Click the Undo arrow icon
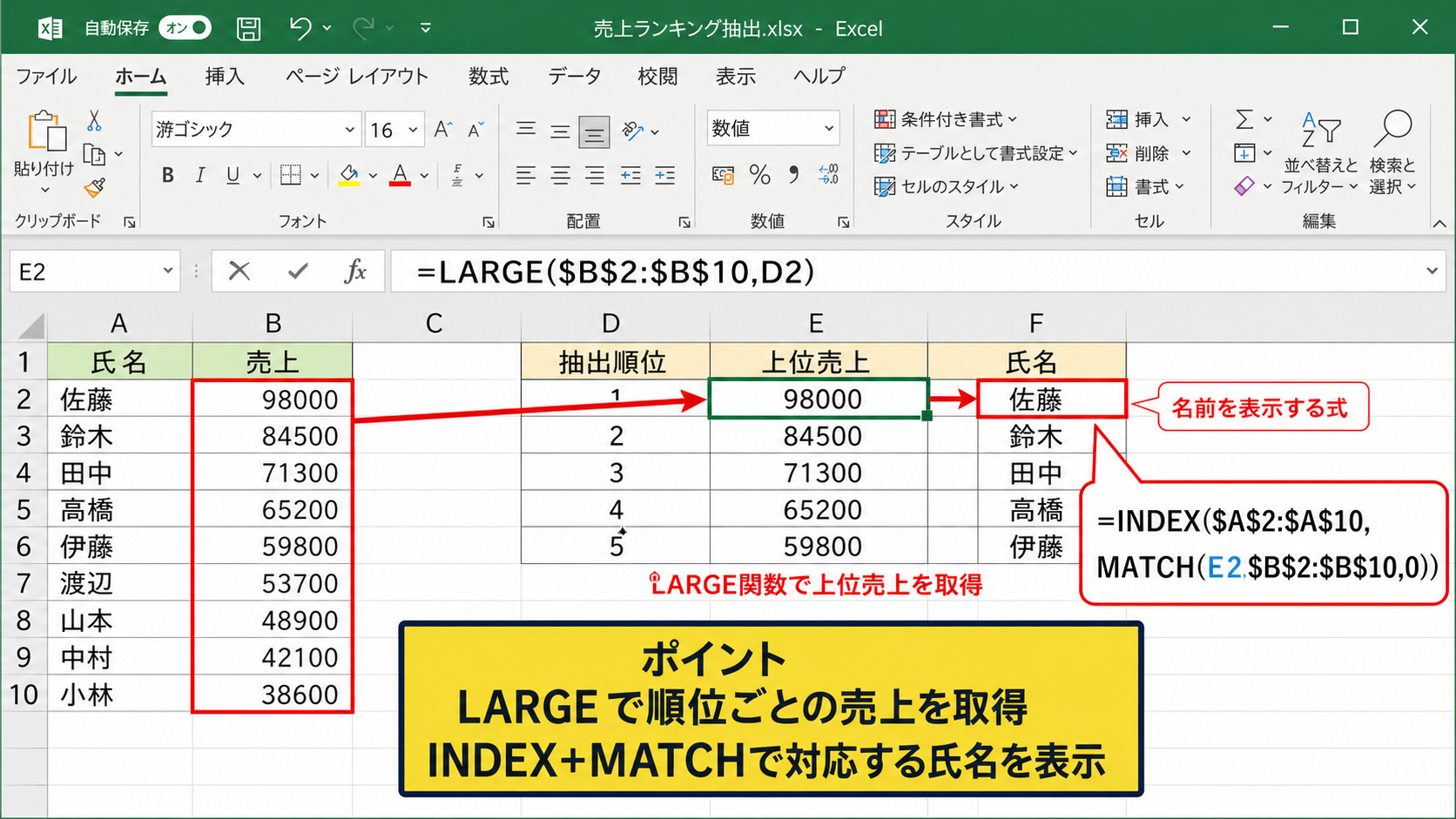 (300, 29)
